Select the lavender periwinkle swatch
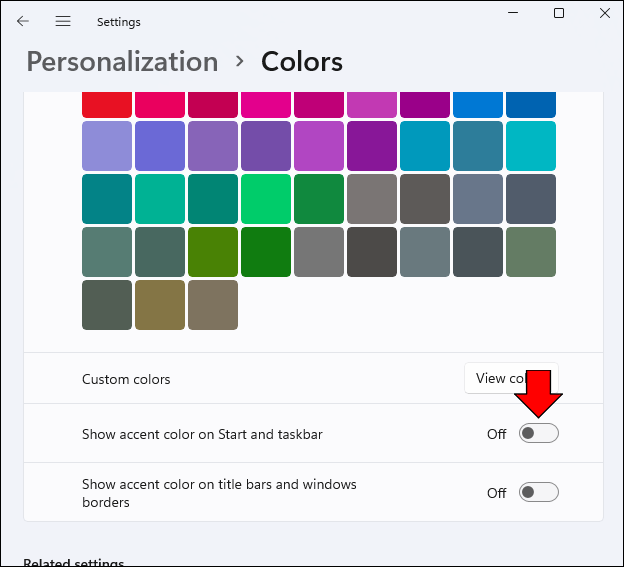This screenshot has width=624, height=567. (107, 145)
